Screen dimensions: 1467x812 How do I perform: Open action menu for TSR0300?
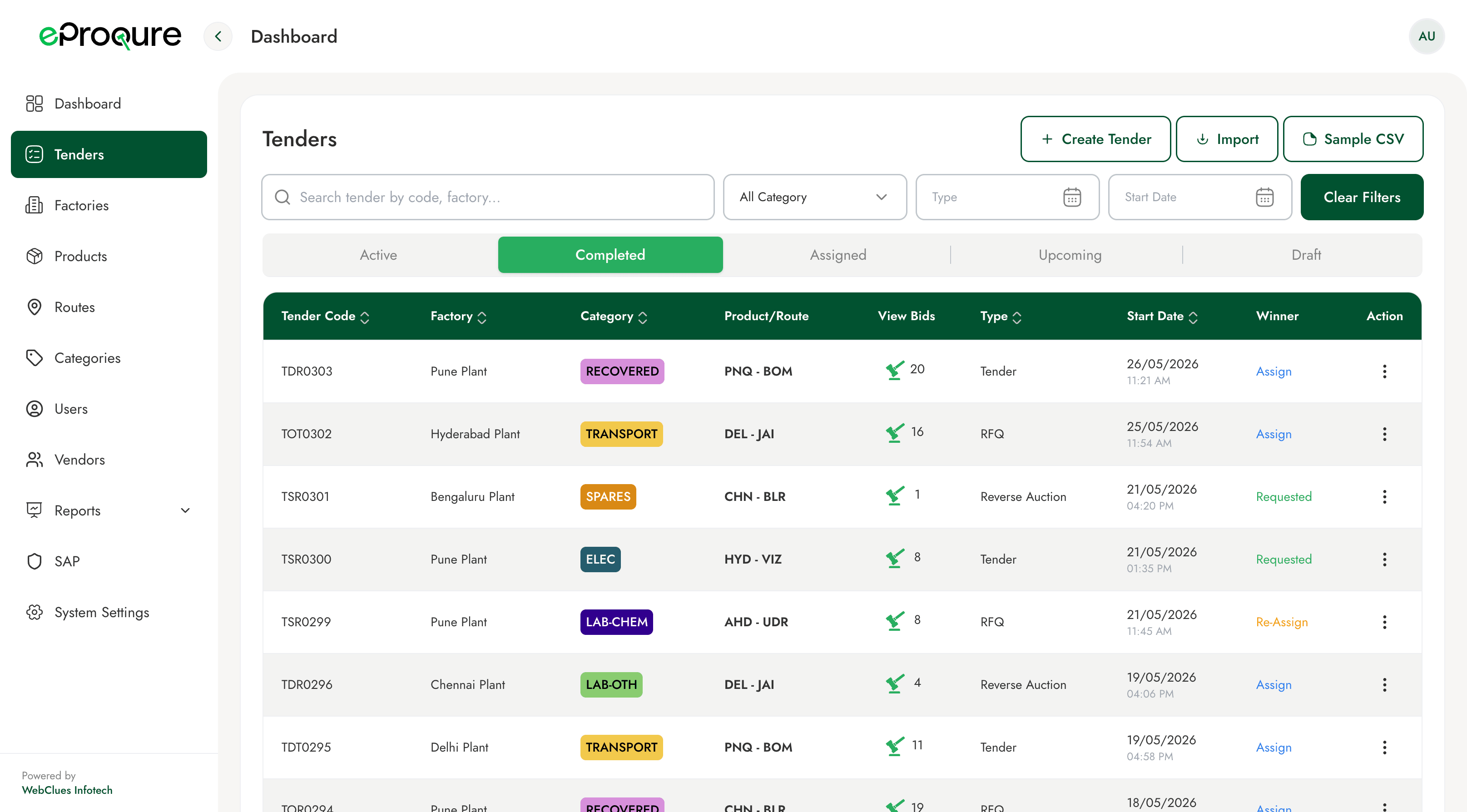[1384, 559]
